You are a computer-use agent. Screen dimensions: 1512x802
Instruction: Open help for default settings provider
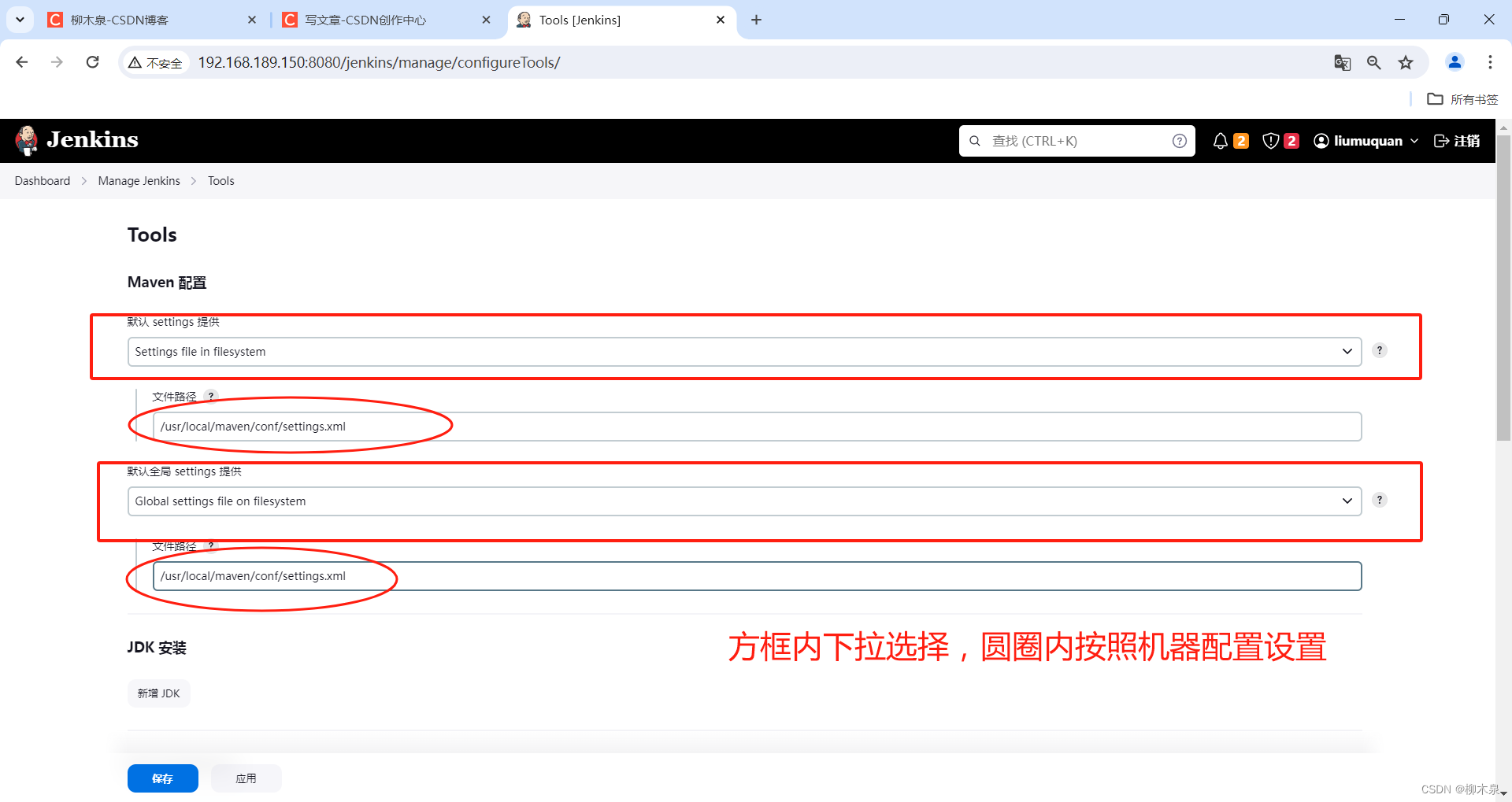coord(1379,350)
